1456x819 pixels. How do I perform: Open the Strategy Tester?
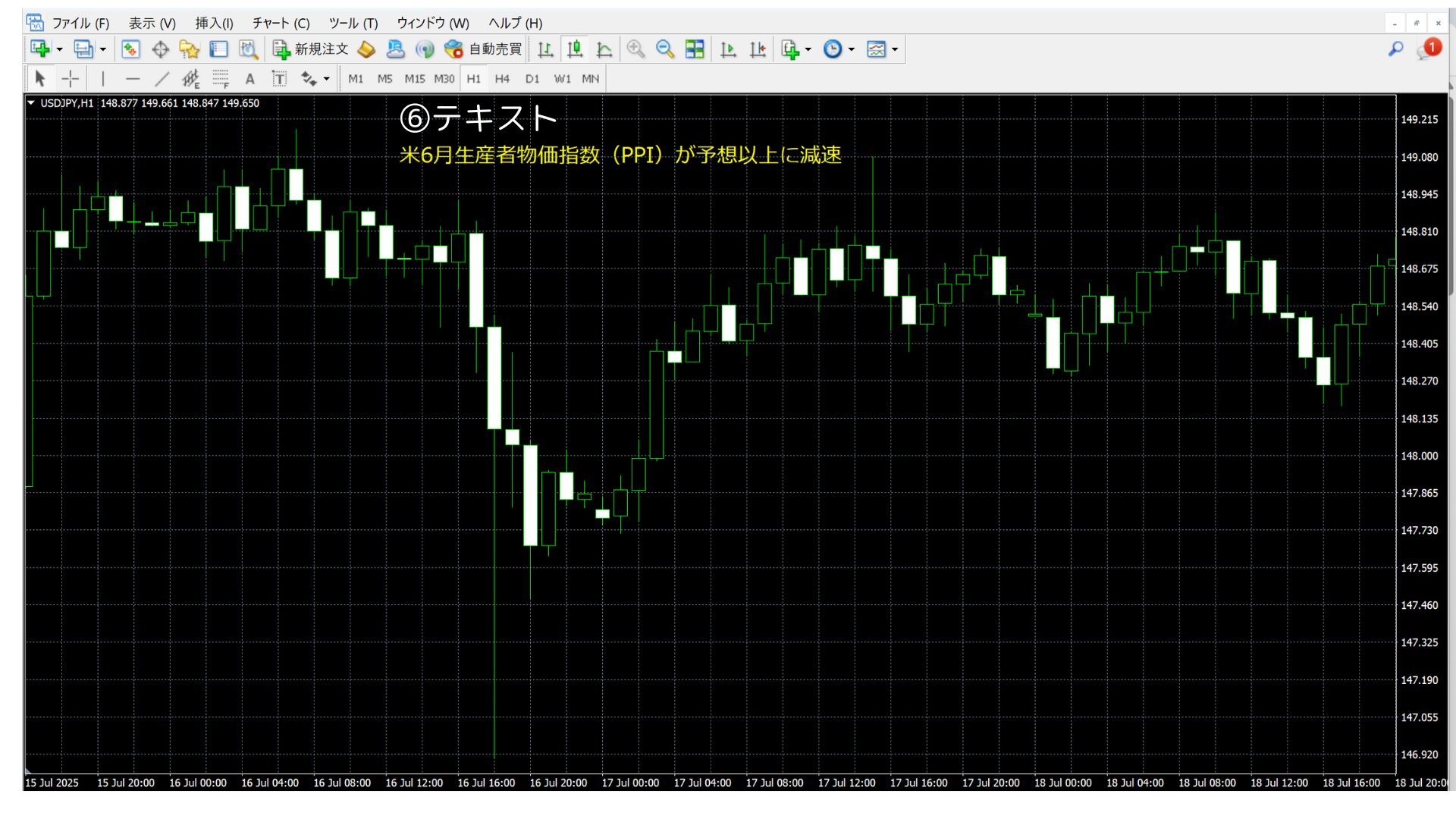(x=248, y=49)
